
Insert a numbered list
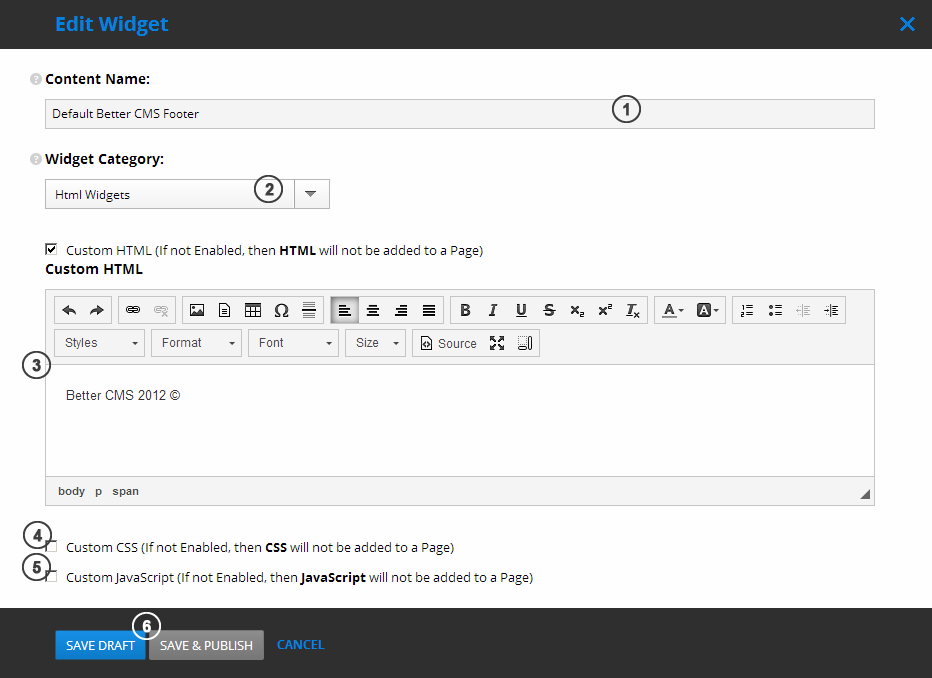(747, 310)
